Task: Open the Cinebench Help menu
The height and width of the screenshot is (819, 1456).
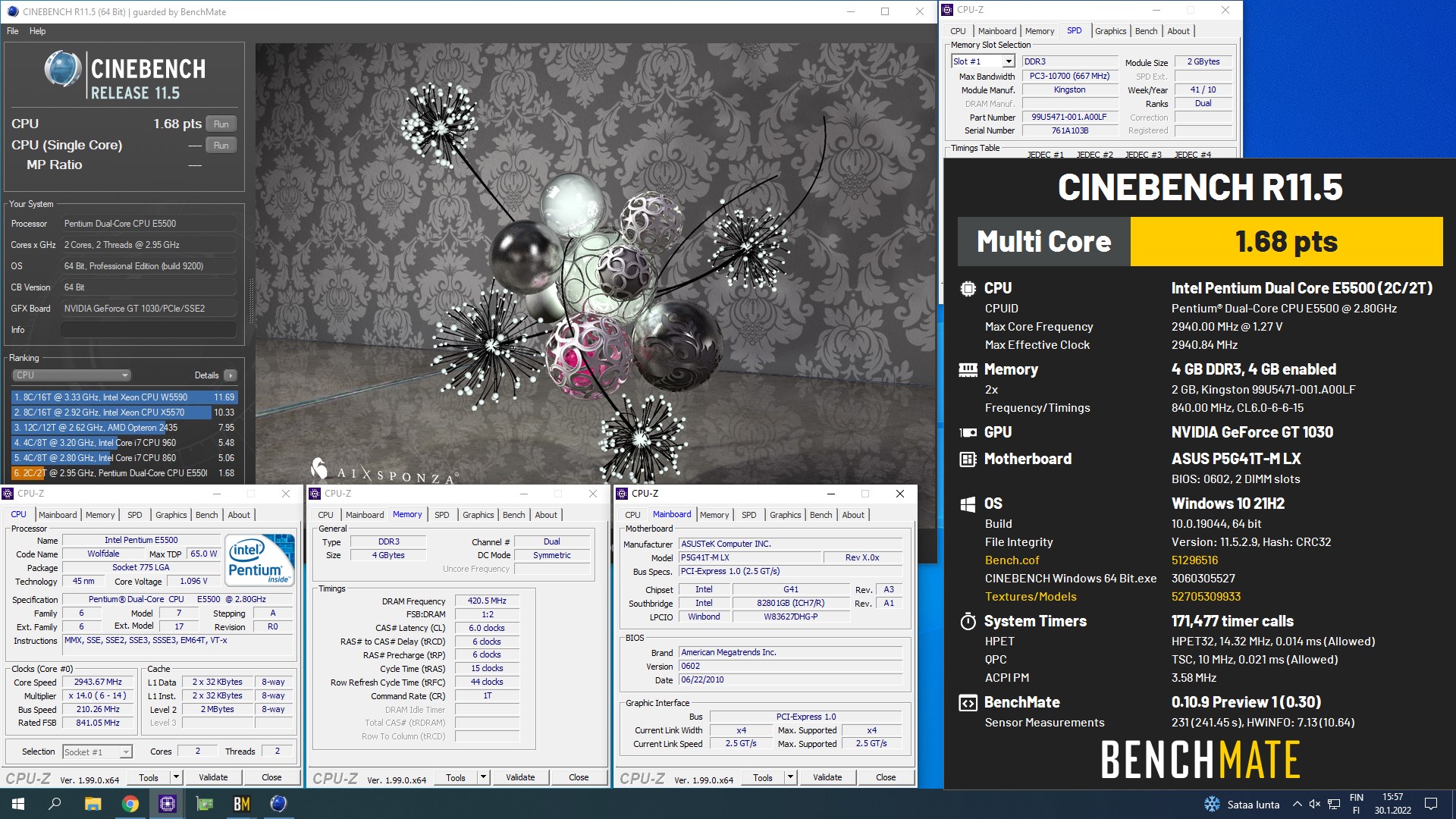Action: pos(38,31)
